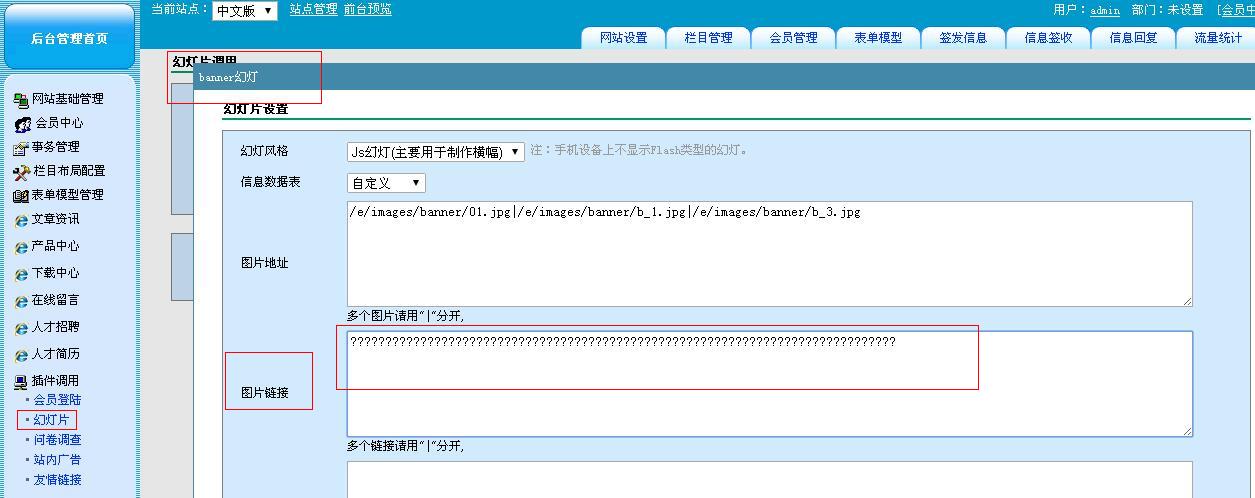Click the 事务管理 icon in sidebar
This screenshot has width=1255, height=498.
[x=20, y=148]
